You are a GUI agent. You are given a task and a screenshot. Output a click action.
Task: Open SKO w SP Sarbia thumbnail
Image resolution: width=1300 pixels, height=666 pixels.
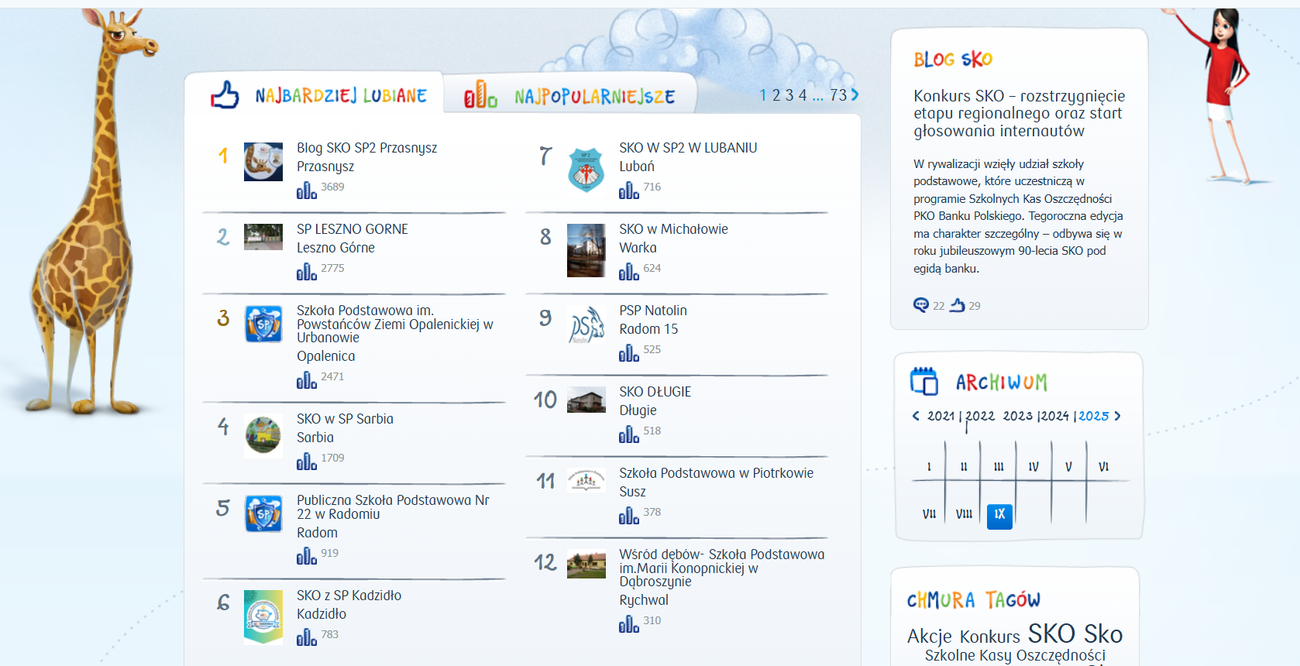pos(263,434)
